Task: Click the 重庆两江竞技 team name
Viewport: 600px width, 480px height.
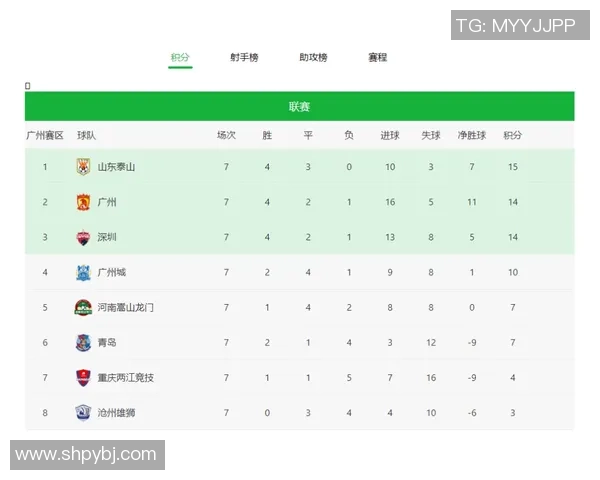Action: click(126, 377)
